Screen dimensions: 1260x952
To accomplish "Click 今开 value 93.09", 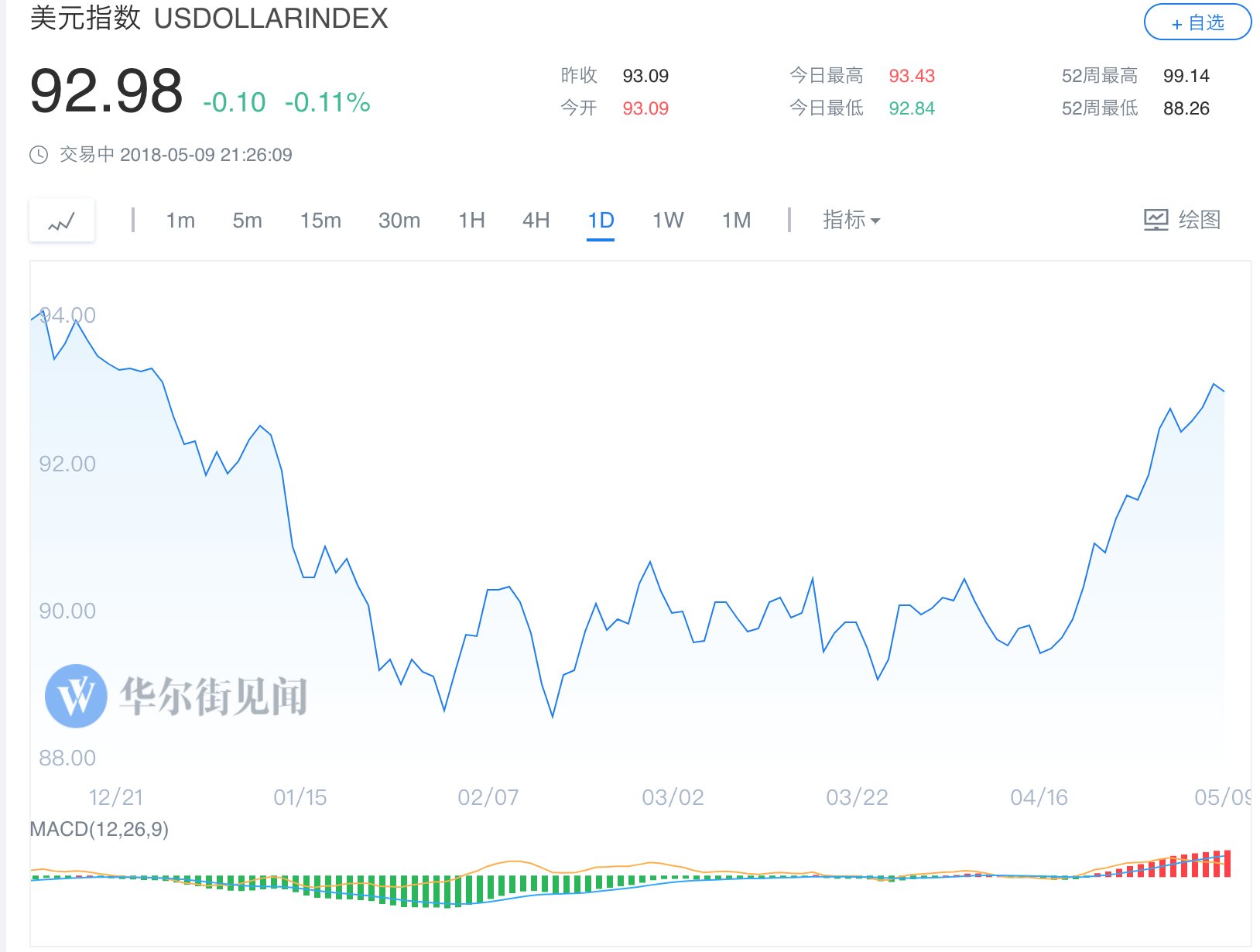I will point(645,108).
